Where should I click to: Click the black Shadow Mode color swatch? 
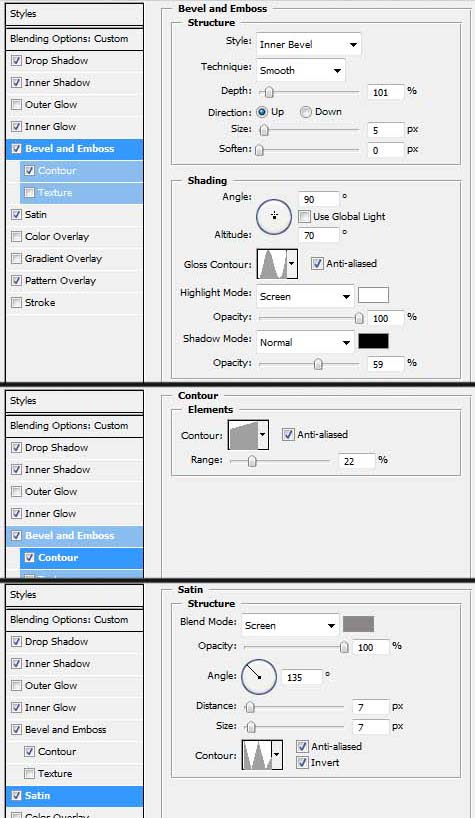373,341
